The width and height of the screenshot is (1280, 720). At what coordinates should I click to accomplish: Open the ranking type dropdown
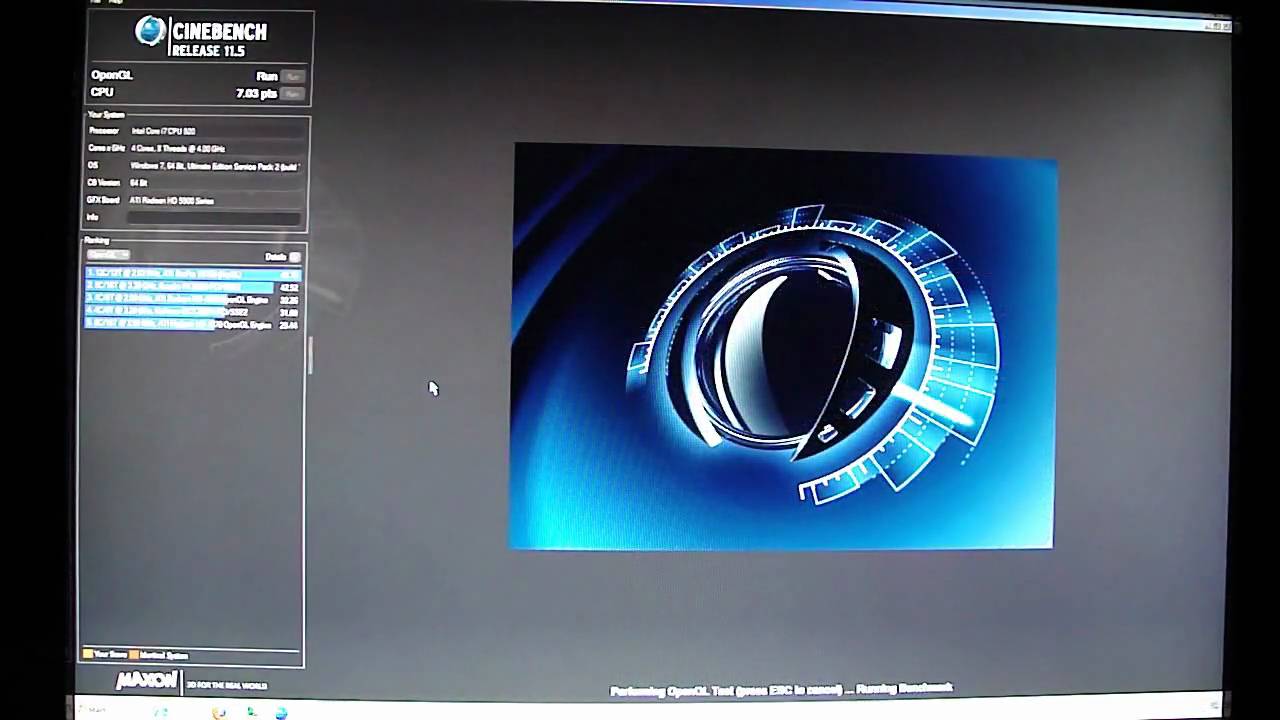[108, 255]
